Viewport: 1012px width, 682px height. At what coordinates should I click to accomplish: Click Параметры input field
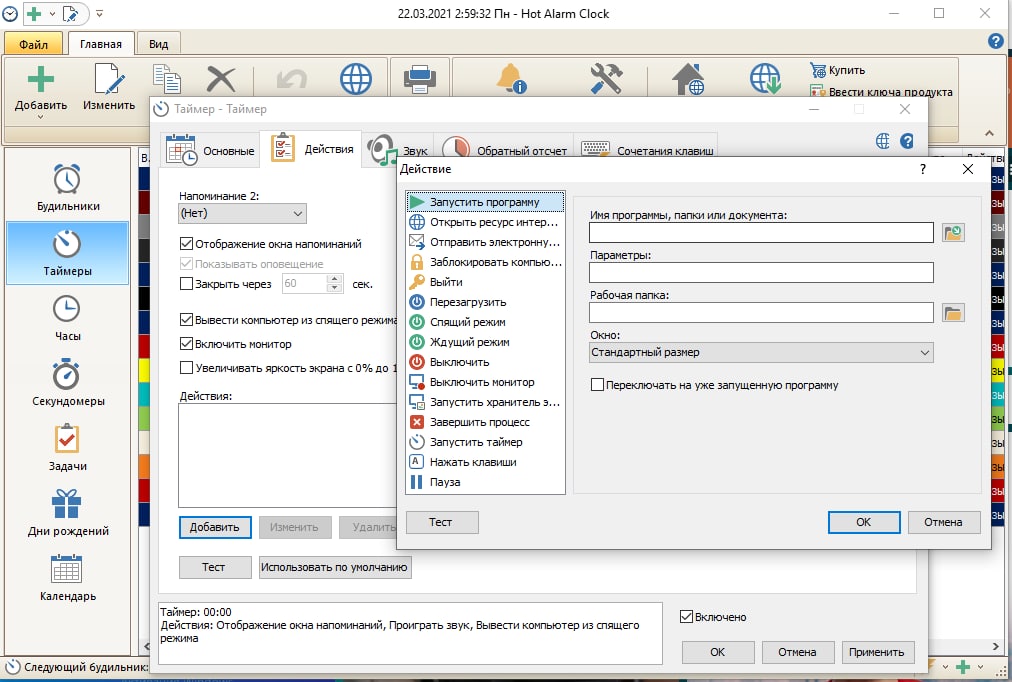[761, 272]
